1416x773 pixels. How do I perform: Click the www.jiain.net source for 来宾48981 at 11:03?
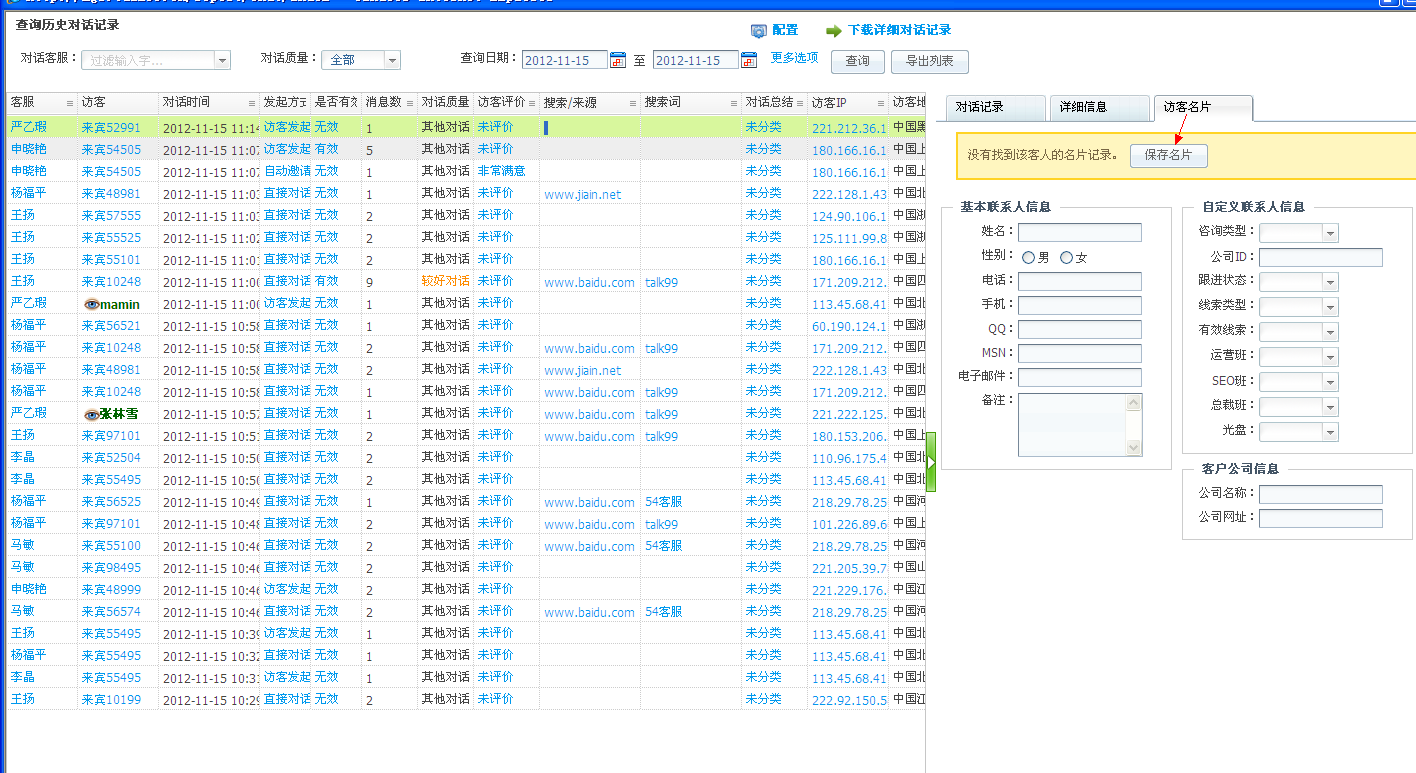pos(582,194)
